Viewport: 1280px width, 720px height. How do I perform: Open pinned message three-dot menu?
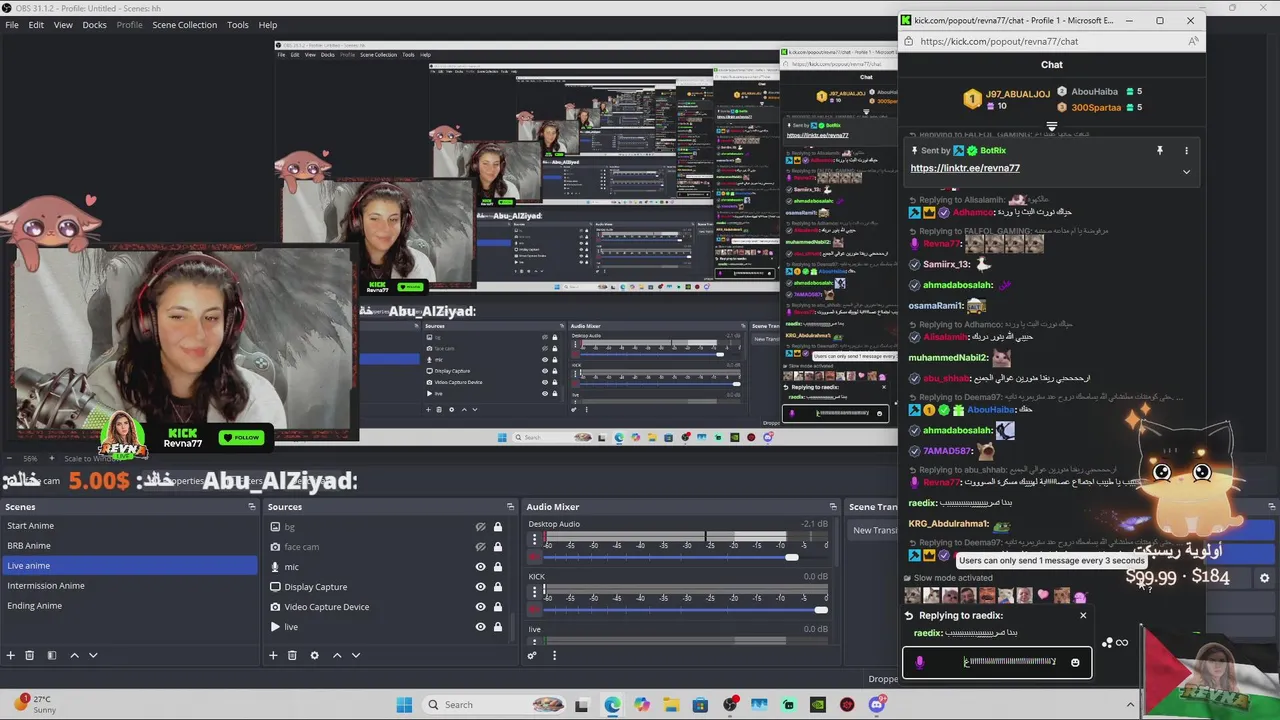point(1187,150)
